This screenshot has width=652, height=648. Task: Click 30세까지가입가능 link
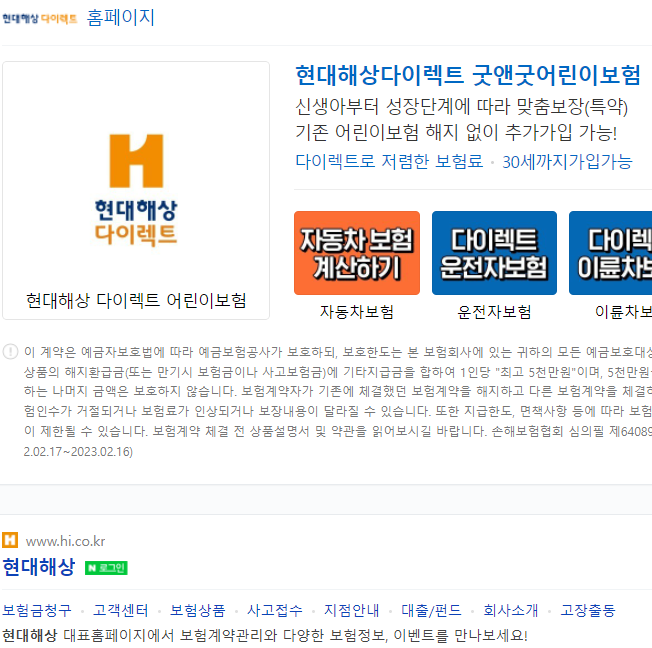click(567, 161)
